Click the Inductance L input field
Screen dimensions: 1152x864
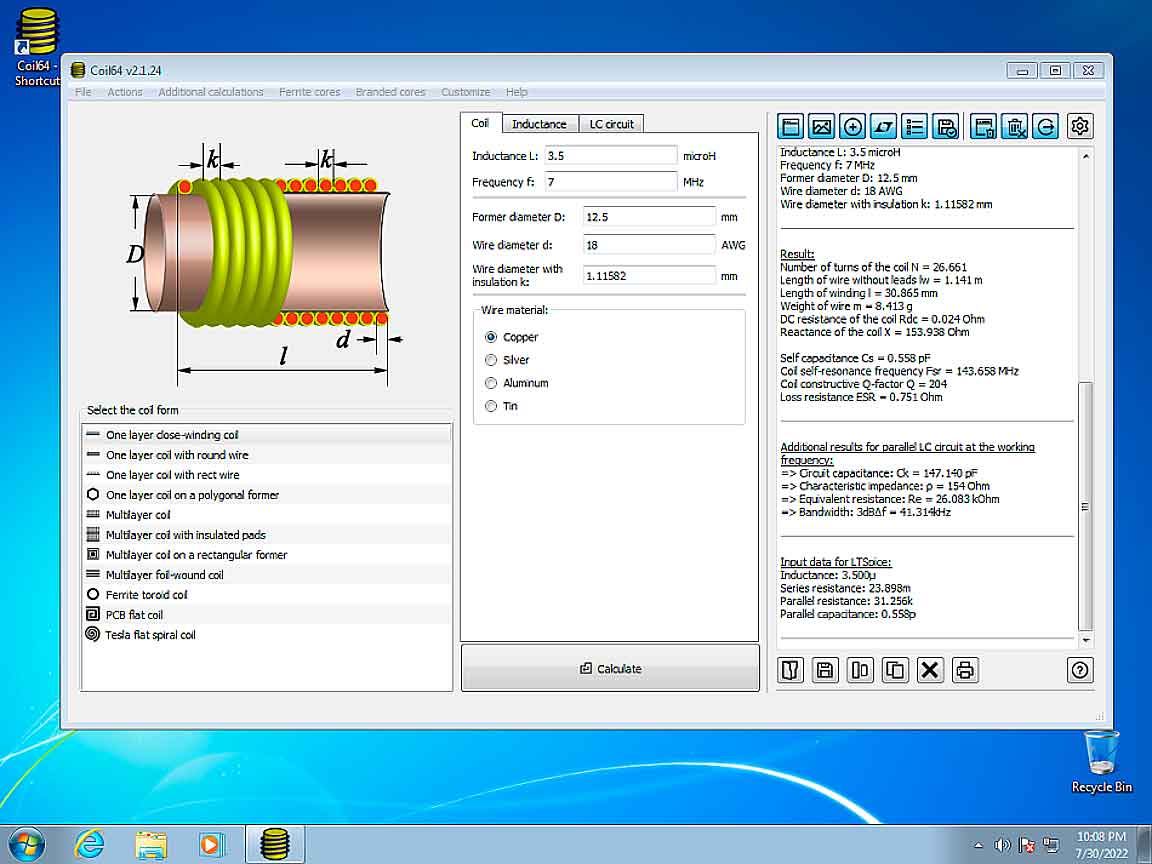611,156
